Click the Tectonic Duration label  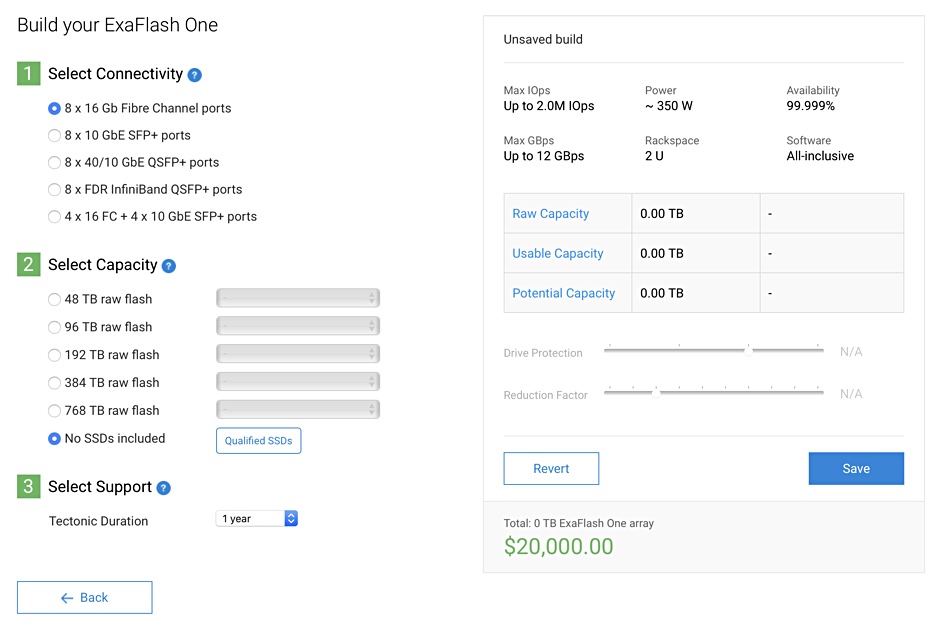pyautogui.click(x=99, y=522)
